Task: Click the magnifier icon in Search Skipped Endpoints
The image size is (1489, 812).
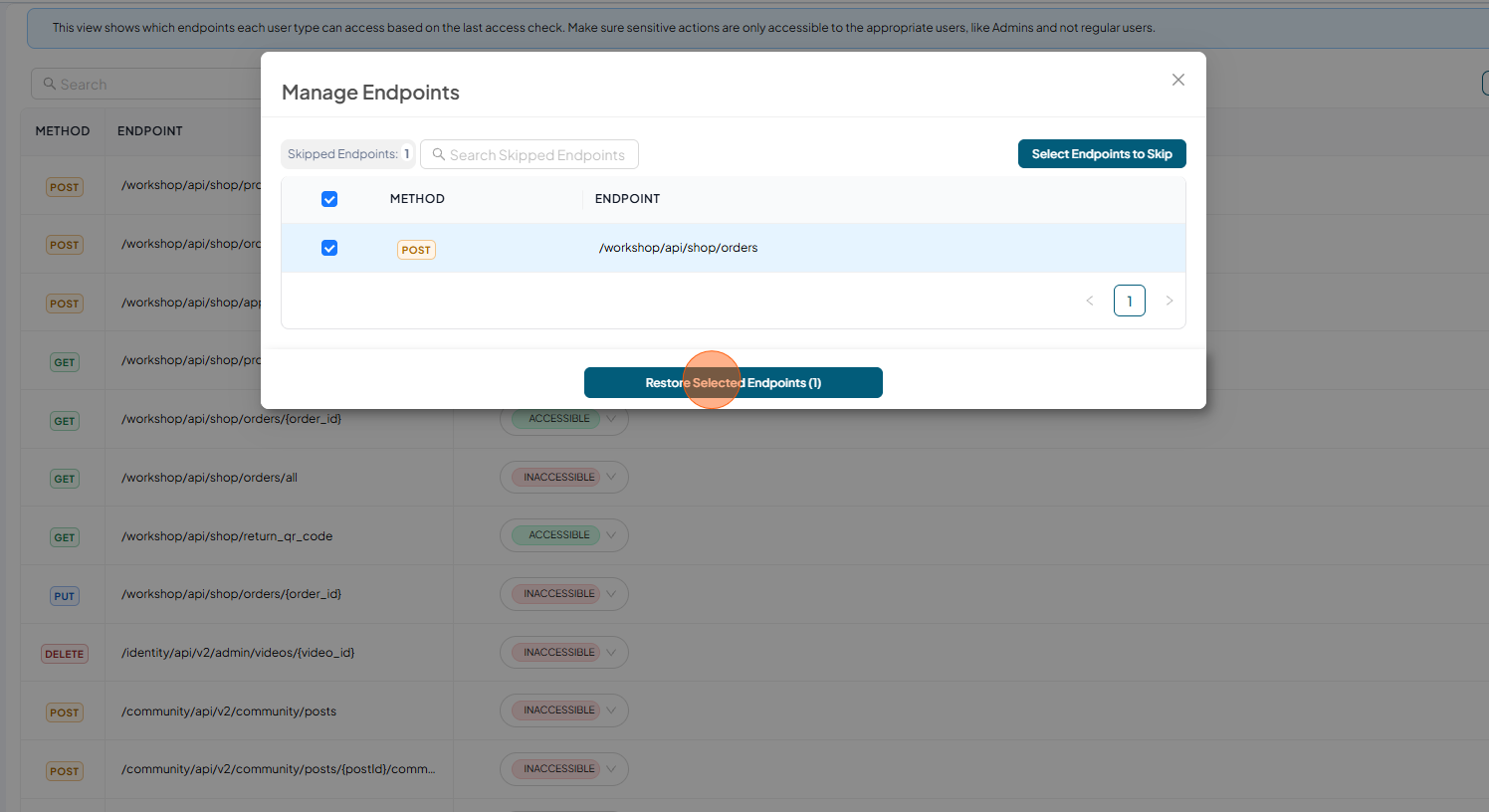Action: click(438, 154)
